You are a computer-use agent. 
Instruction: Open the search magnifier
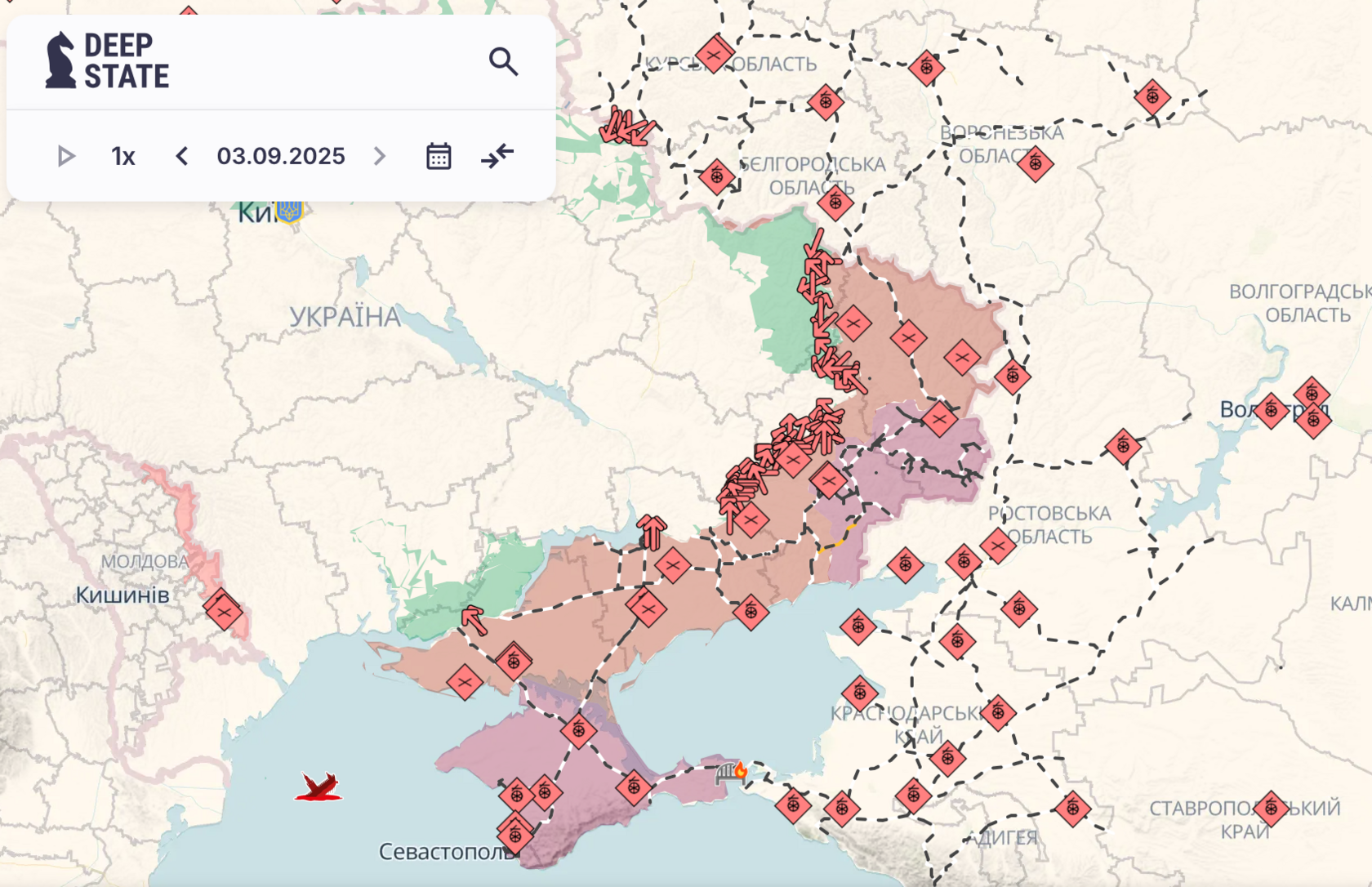(x=503, y=61)
